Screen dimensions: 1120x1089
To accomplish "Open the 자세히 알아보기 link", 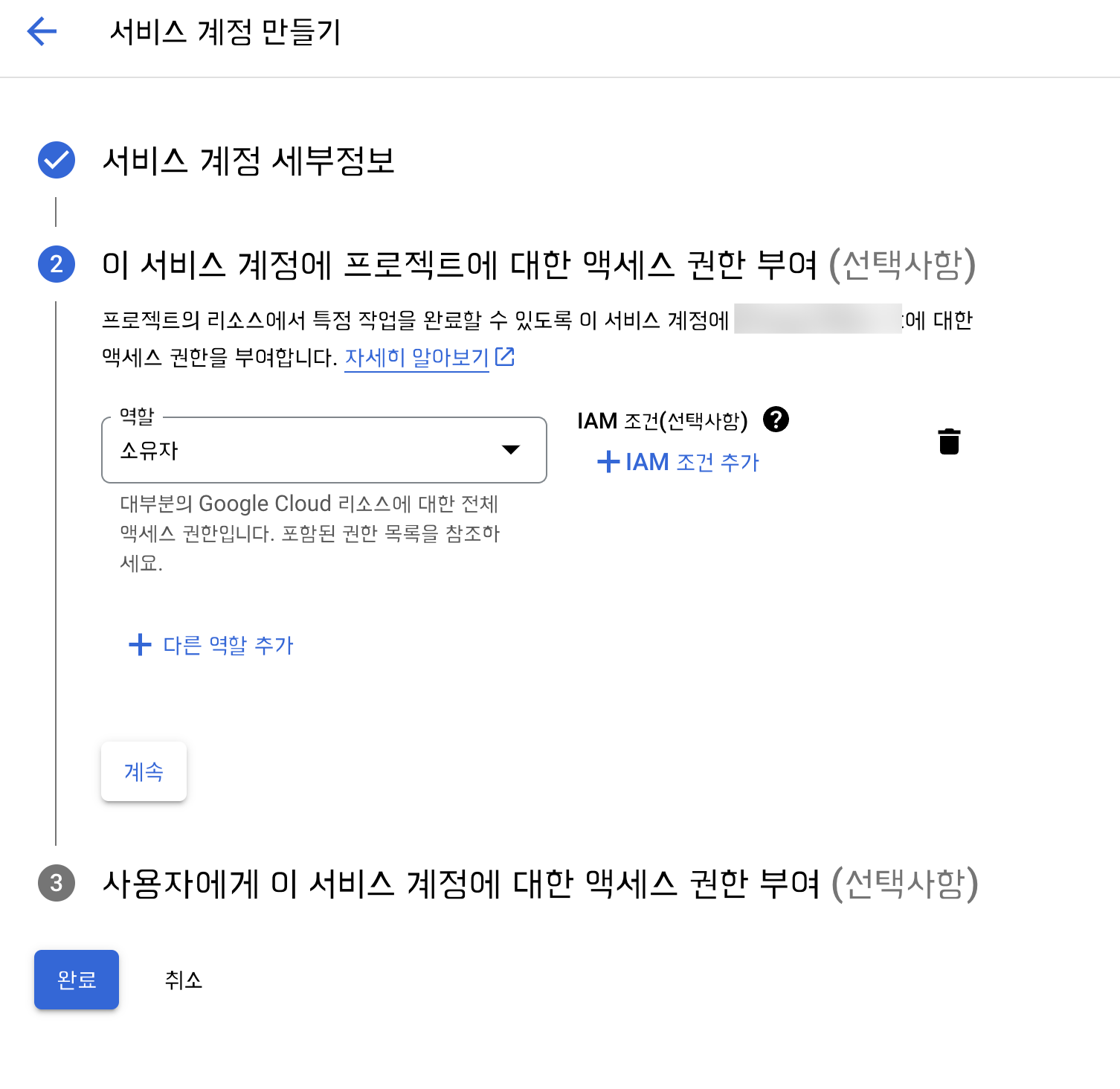I will (x=416, y=358).
